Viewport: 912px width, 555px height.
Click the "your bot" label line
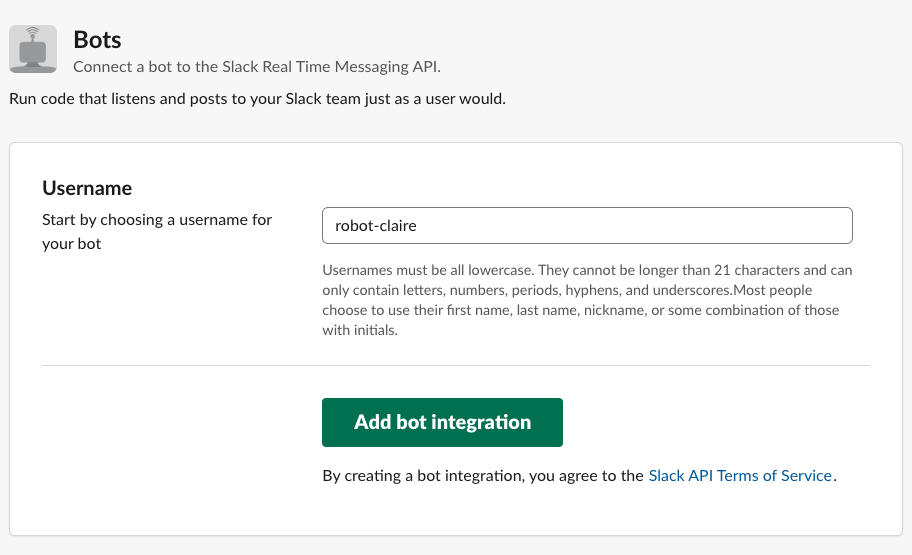click(x=71, y=243)
